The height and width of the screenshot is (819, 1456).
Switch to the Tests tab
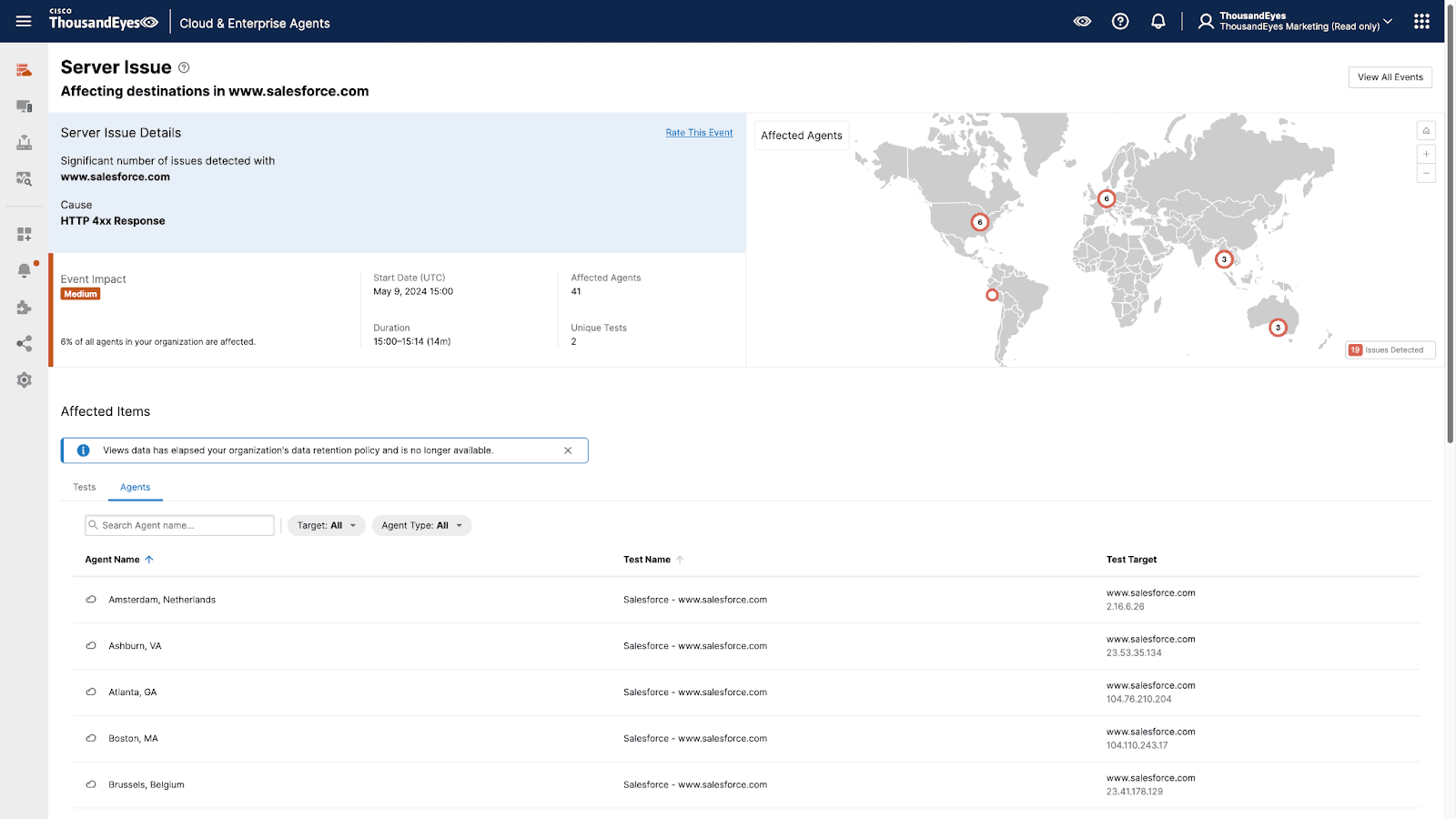pyautogui.click(x=85, y=487)
